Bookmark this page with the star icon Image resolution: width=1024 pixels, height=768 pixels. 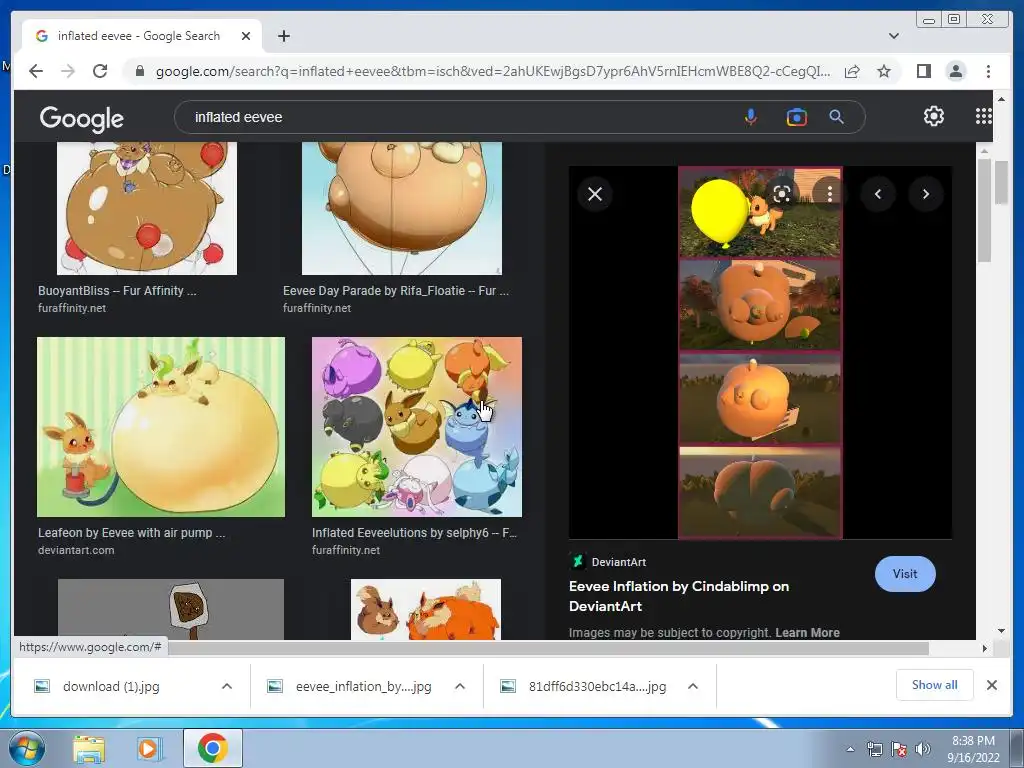click(884, 71)
